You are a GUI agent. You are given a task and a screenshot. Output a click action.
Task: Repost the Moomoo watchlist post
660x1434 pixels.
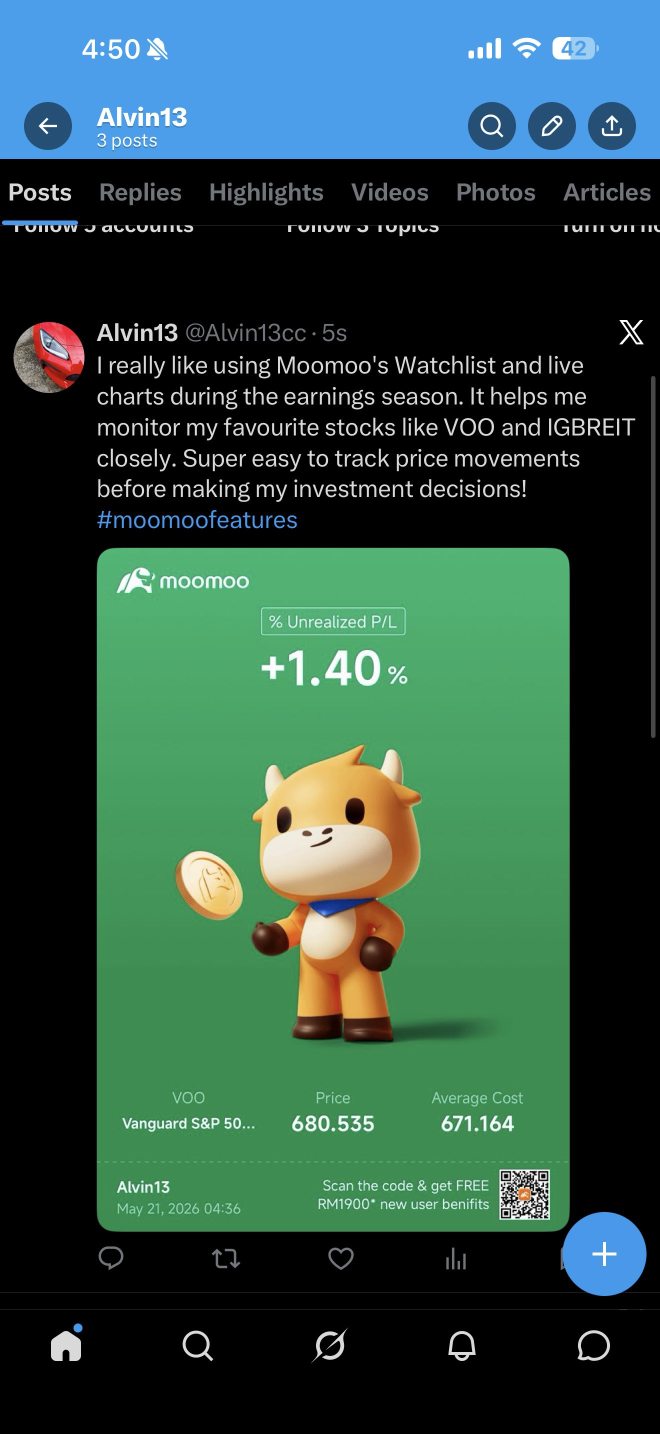point(226,1258)
